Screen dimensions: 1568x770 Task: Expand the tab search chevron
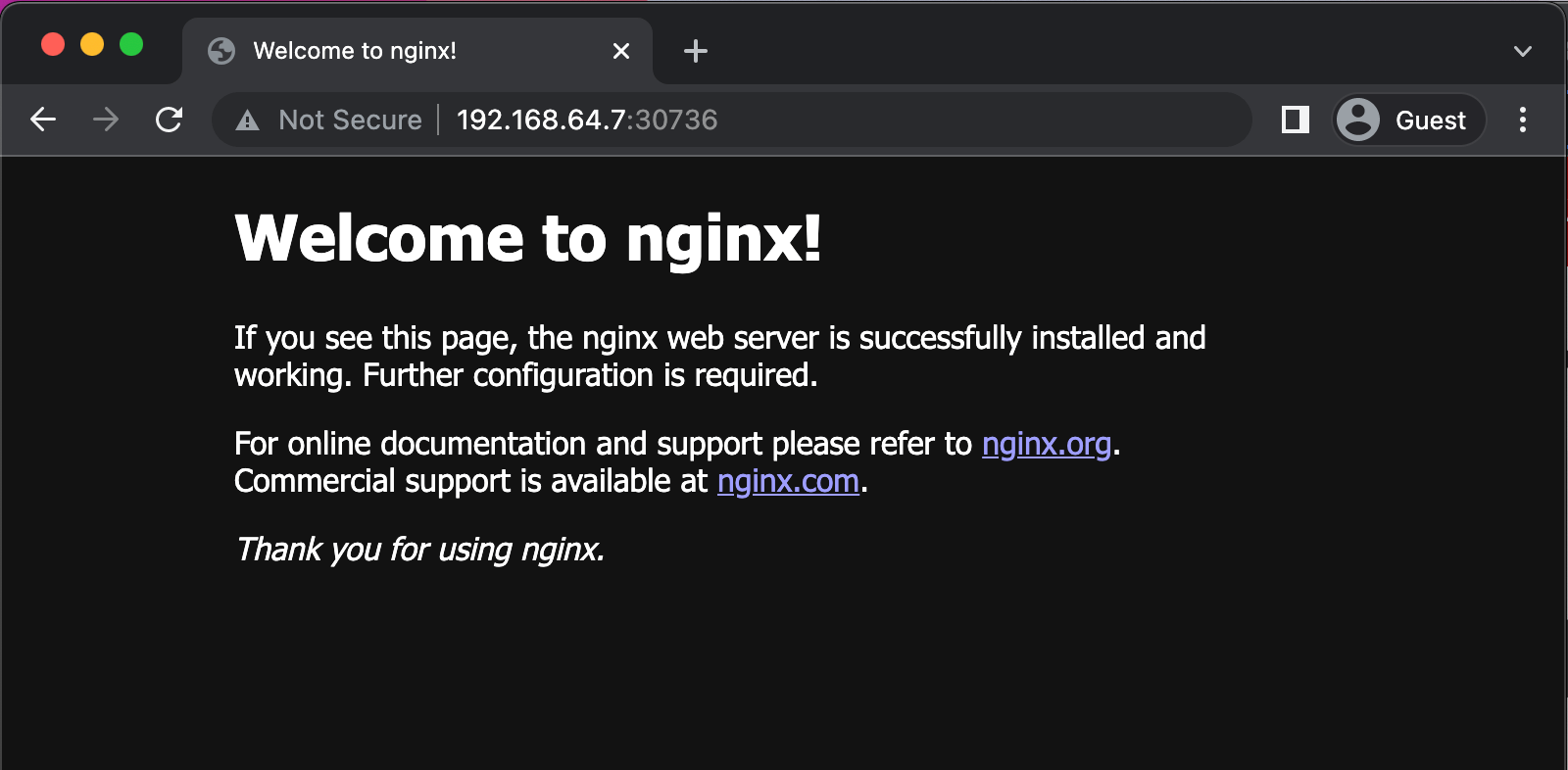click(x=1522, y=51)
